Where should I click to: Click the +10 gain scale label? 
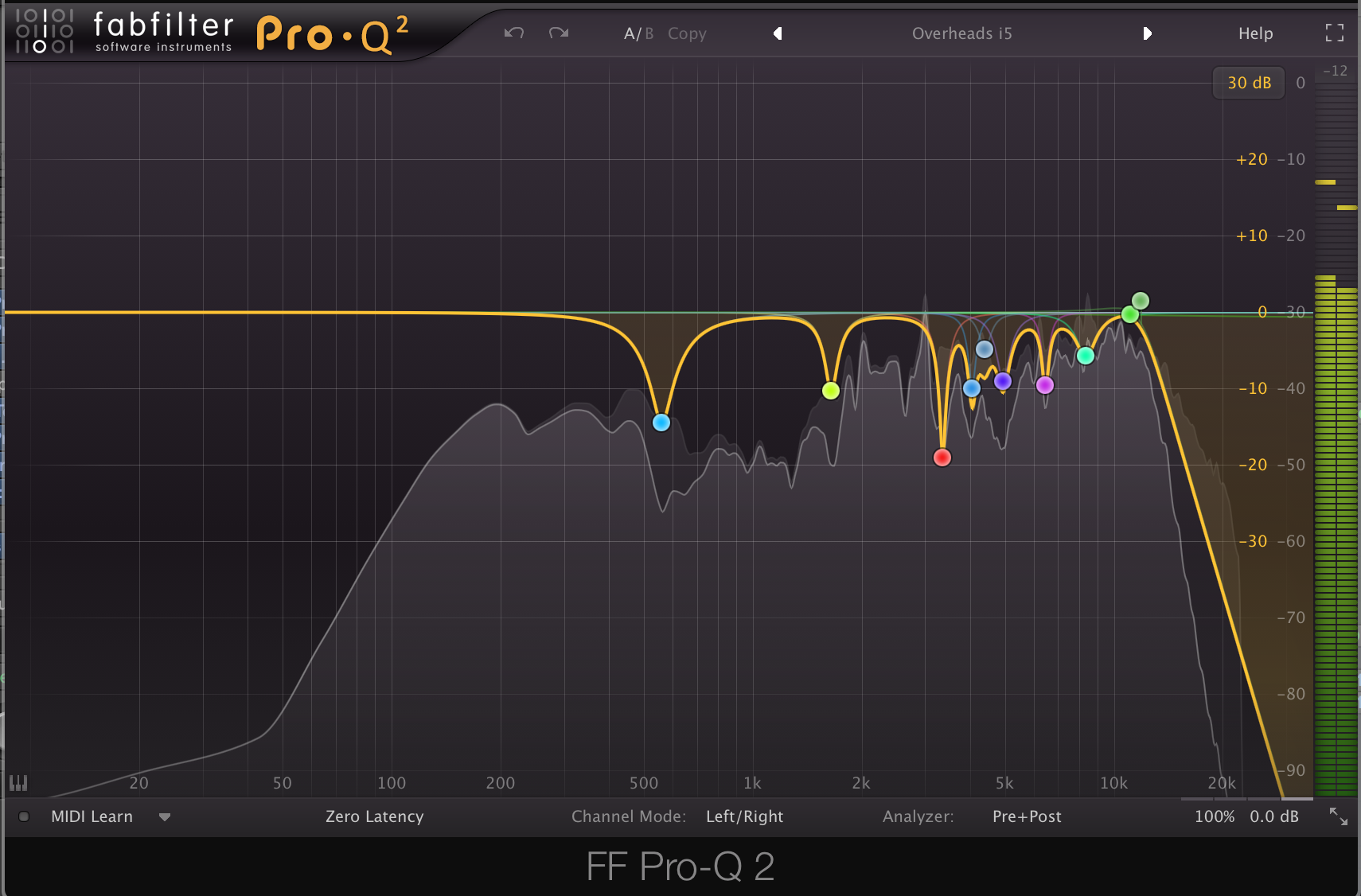(x=1251, y=236)
